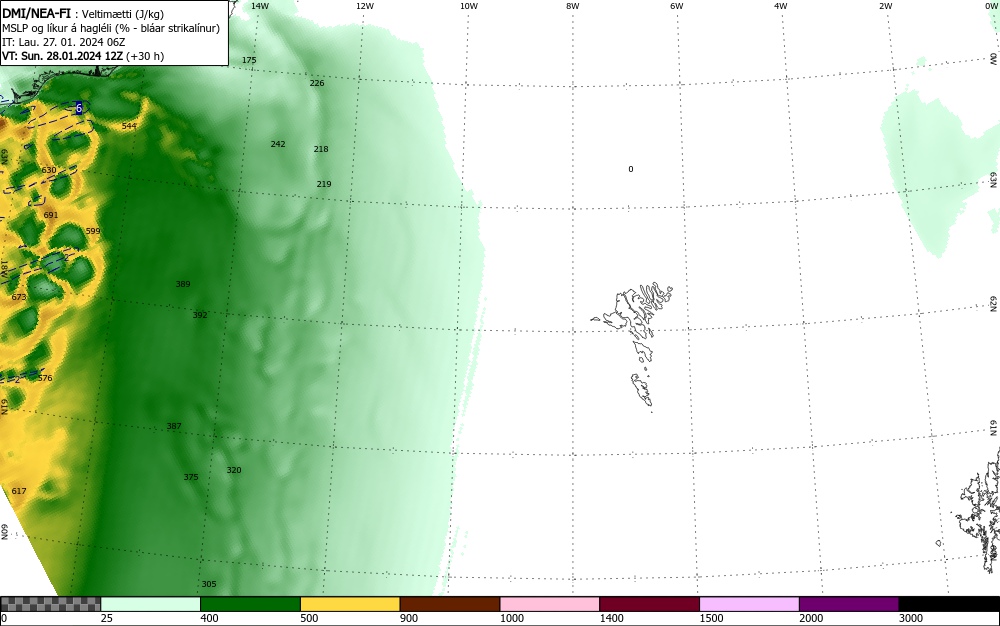Click the legend threshold label 400
The width and height of the screenshot is (1000, 626).
(209, 618)
